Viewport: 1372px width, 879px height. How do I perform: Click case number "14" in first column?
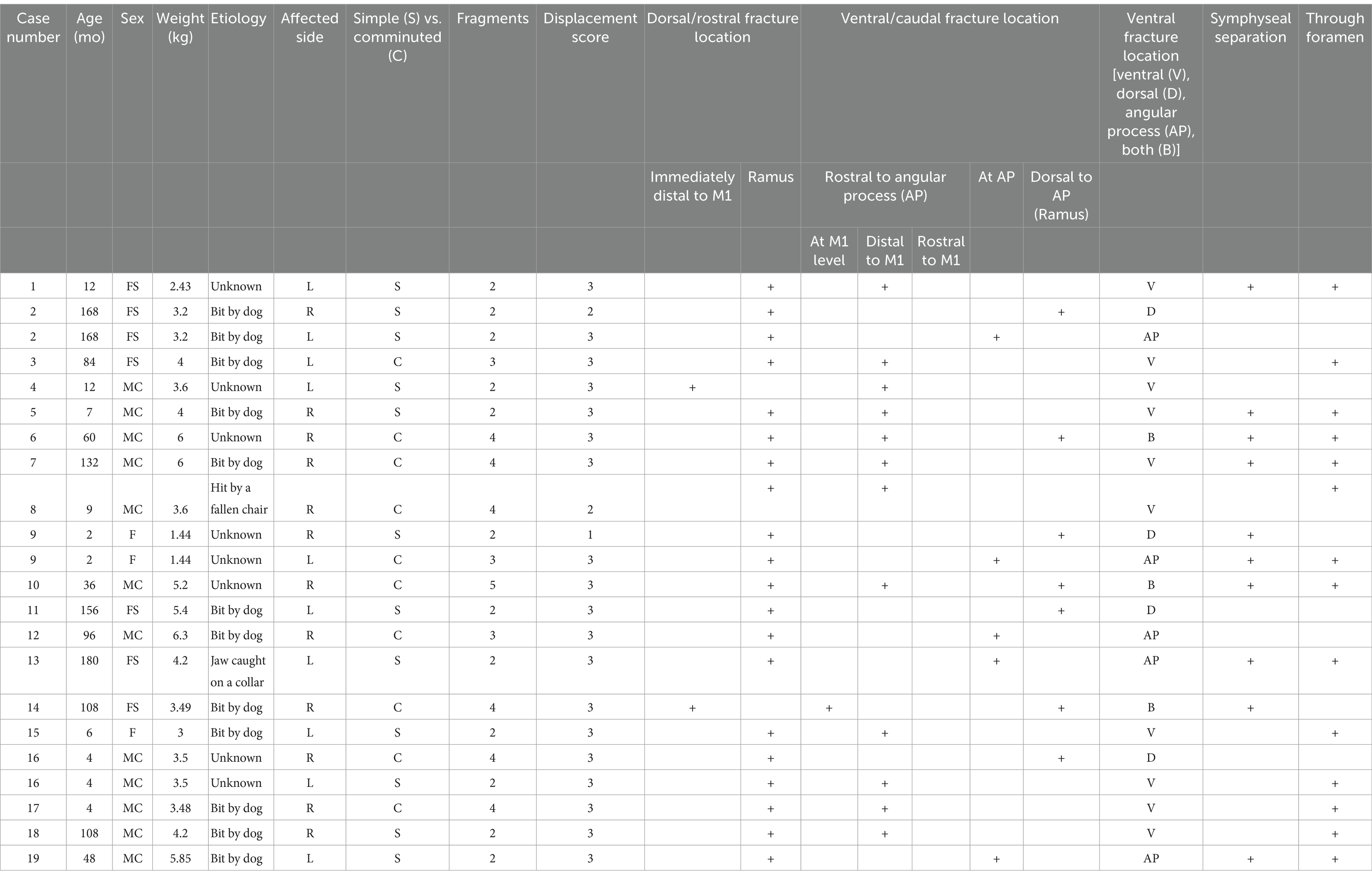[33, 708]
